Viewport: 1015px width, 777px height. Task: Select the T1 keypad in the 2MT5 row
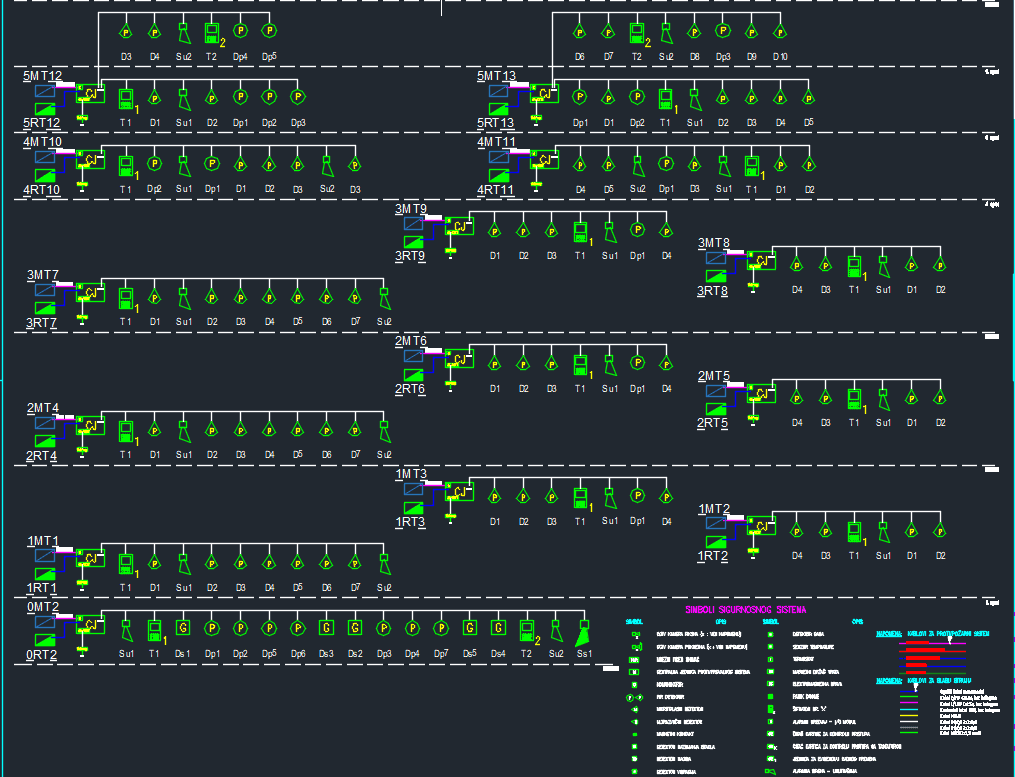pyautogui.click(x=854, y=398)
